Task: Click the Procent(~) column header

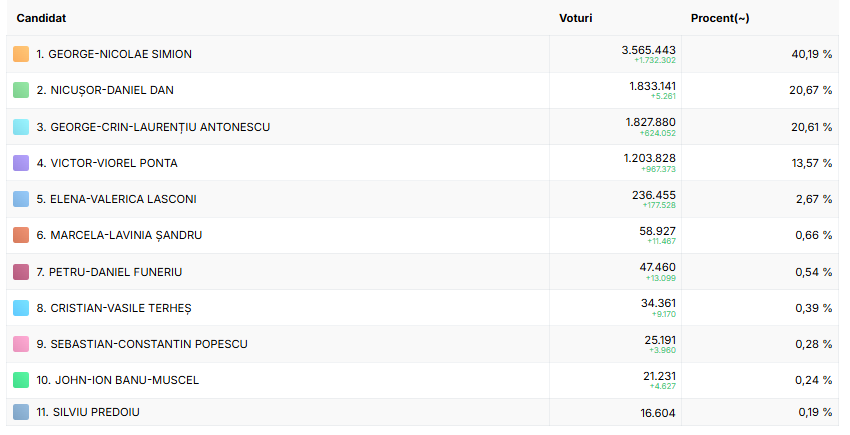Action: (x=720, y=19)
